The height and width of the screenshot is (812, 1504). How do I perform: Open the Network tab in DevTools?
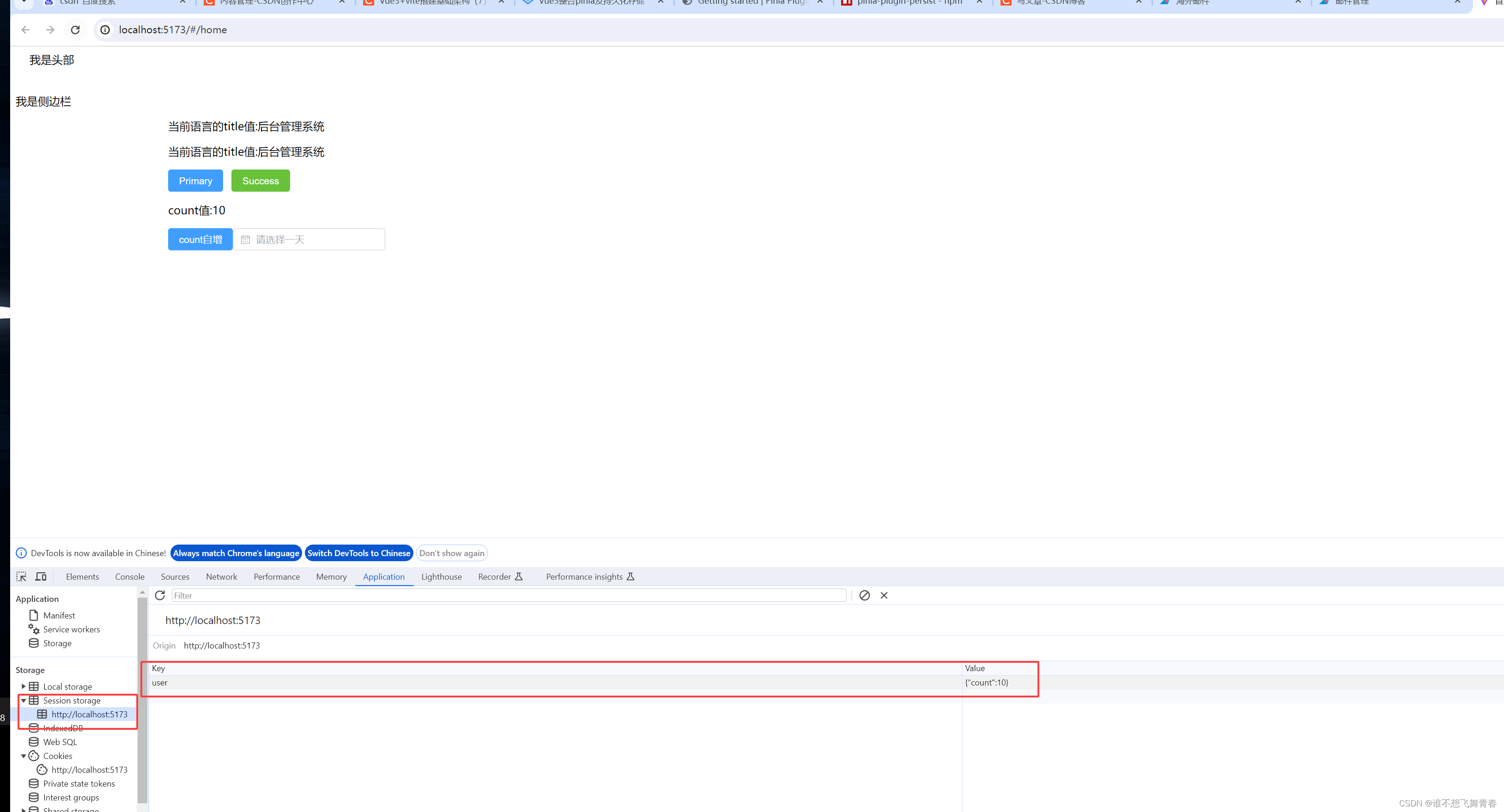coord(221,577)
